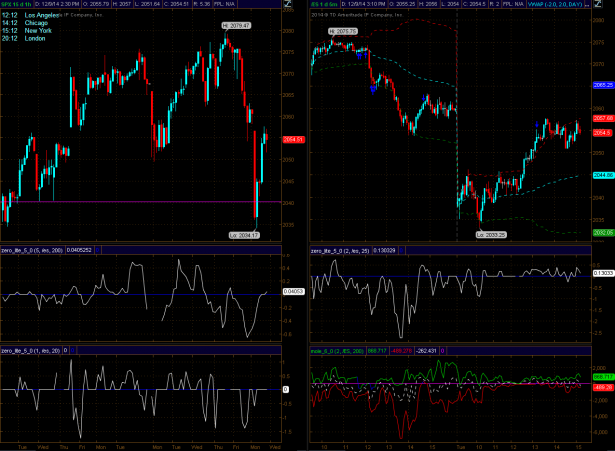
Task: Click the red 2054.51 last-price tag
Action: (293, 139)
